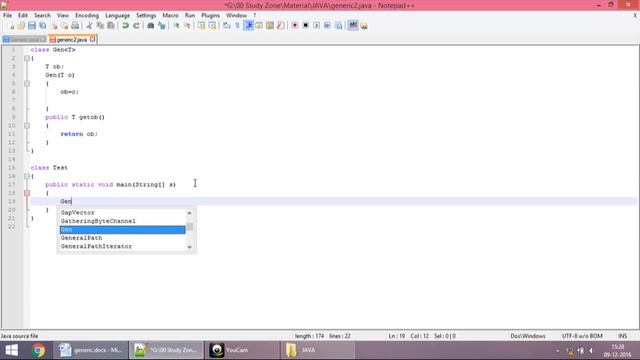Toggle word wrap toolbar button
This screenshot has height=360, width=640.
point(227,26)
